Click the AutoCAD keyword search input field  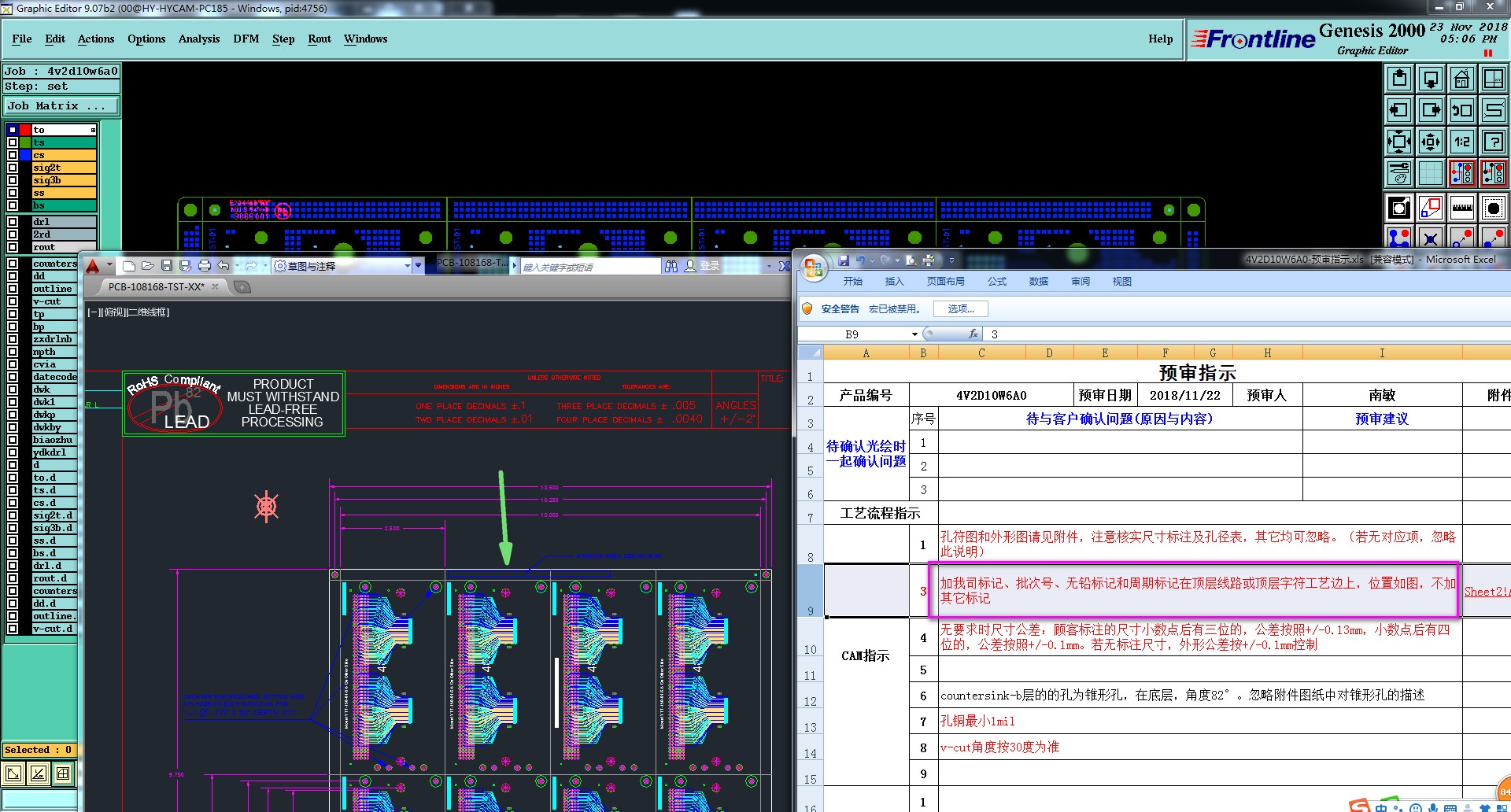(x=590, y=267)
